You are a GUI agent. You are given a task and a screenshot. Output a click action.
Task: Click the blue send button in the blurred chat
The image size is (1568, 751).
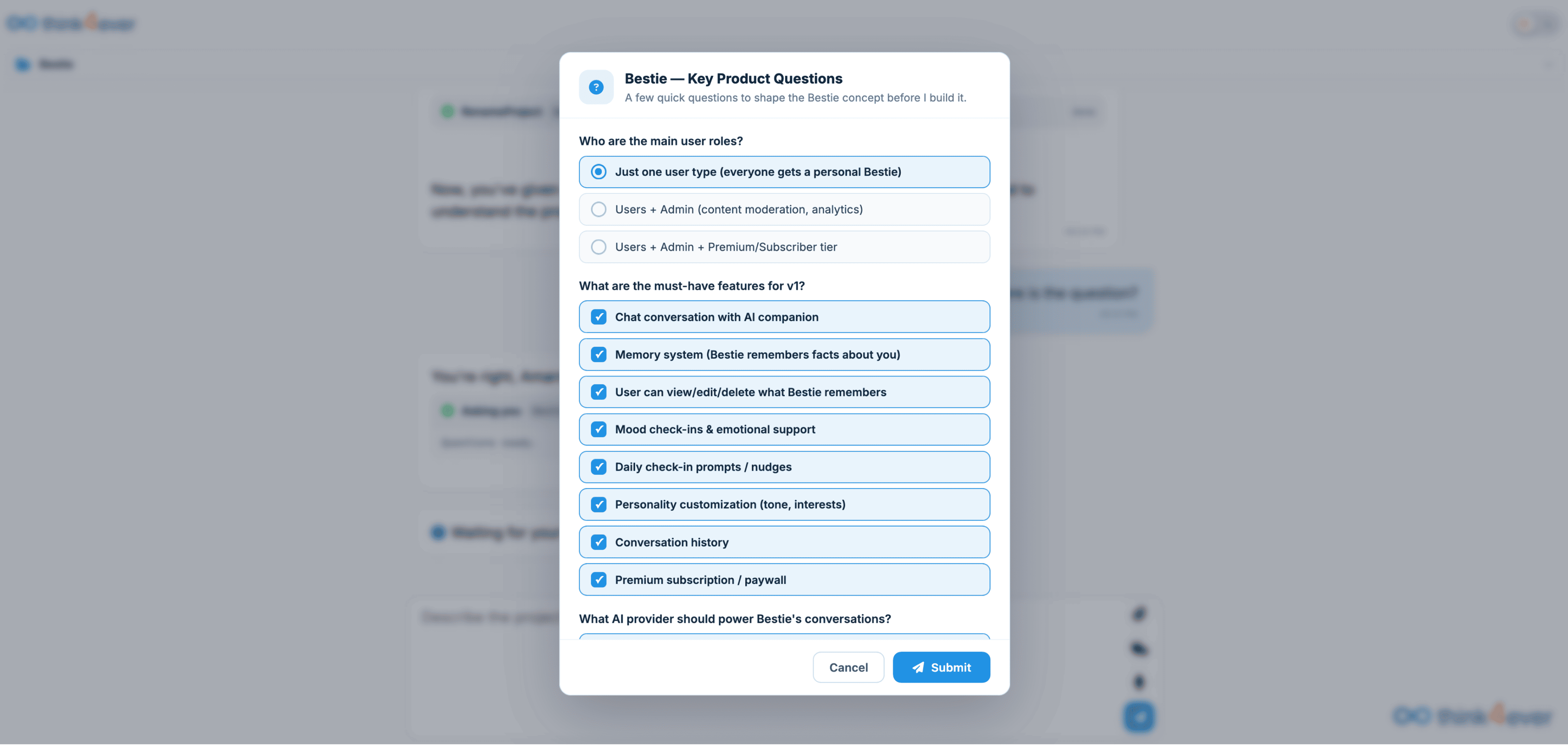pos(1139,717)
